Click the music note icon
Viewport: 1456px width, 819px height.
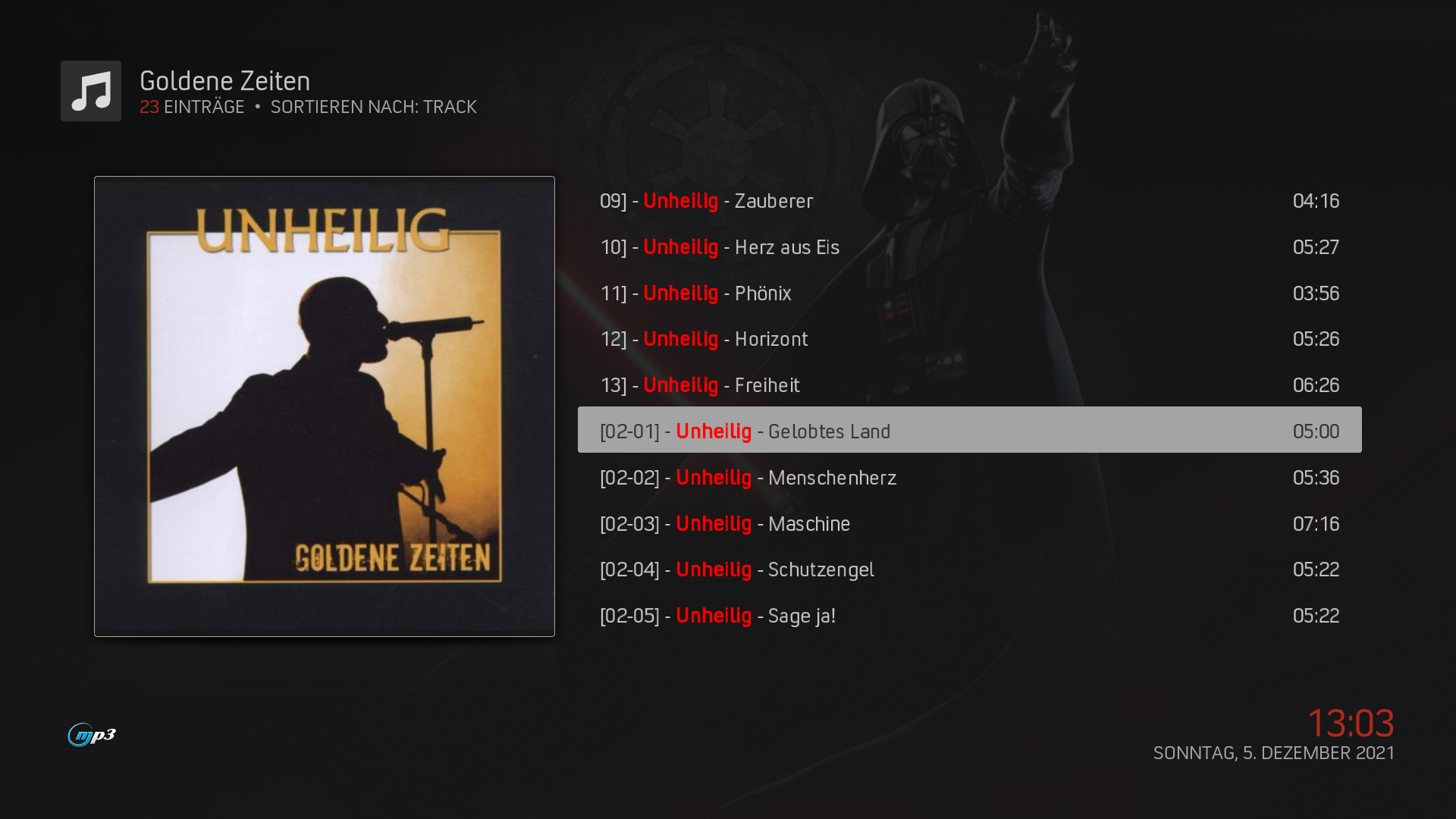point(91,91)
